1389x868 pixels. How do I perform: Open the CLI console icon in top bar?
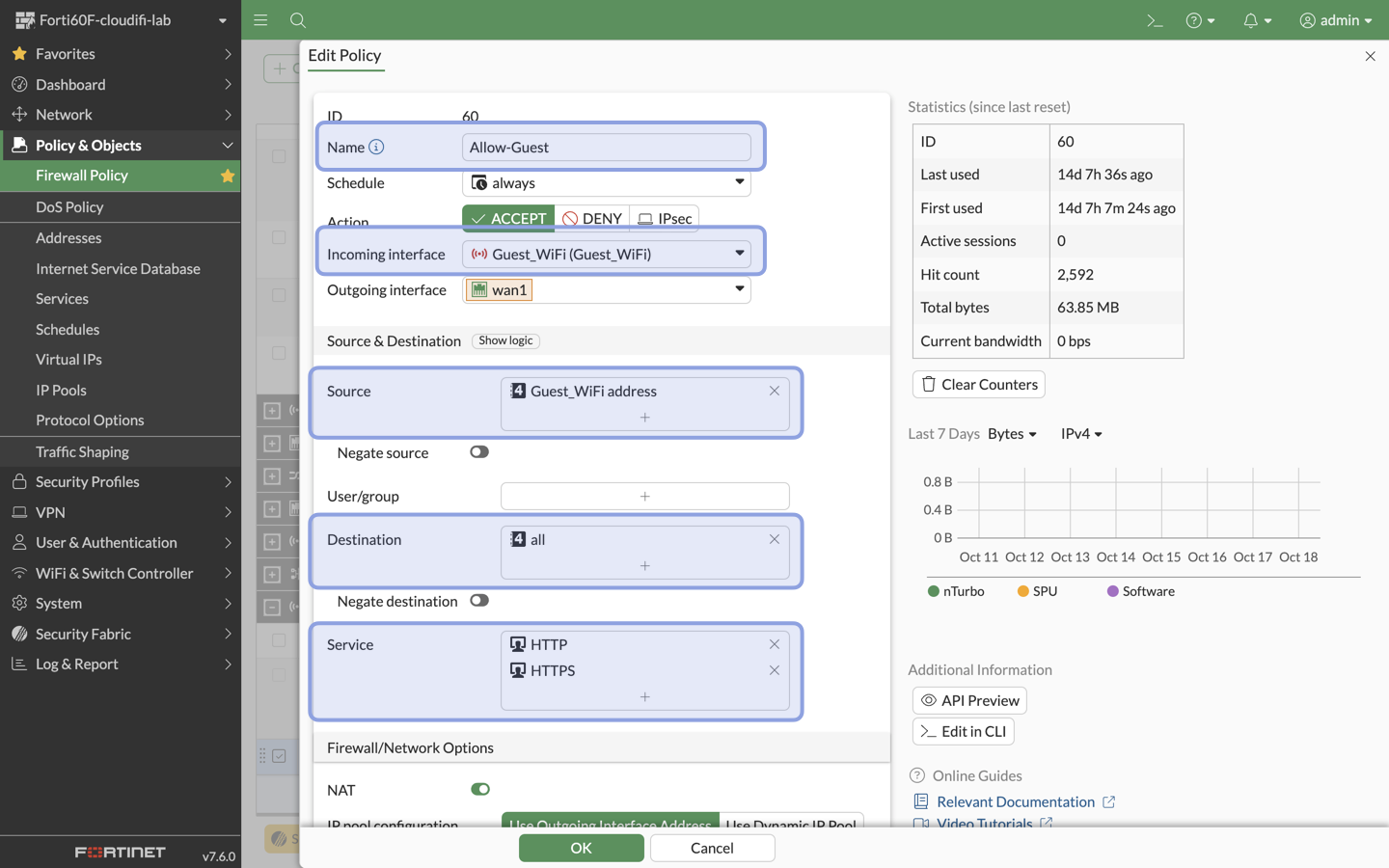[x=1155, y=19]
